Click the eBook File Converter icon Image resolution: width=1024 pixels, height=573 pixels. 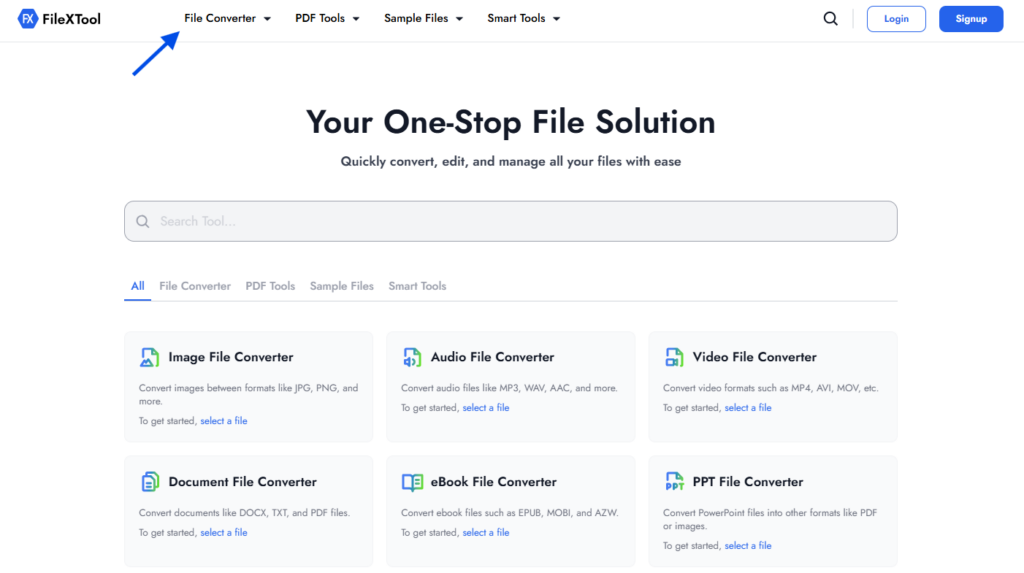(412, 482)
